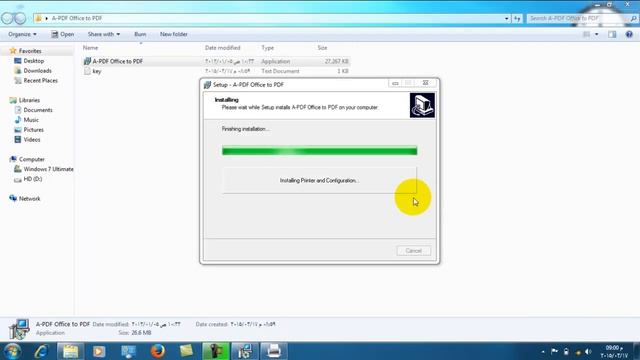Image resolution: width=640 pixels, height=360 pixels.
Task: Switch to the Setup installer taskbar icon
Action: (244, 351)
